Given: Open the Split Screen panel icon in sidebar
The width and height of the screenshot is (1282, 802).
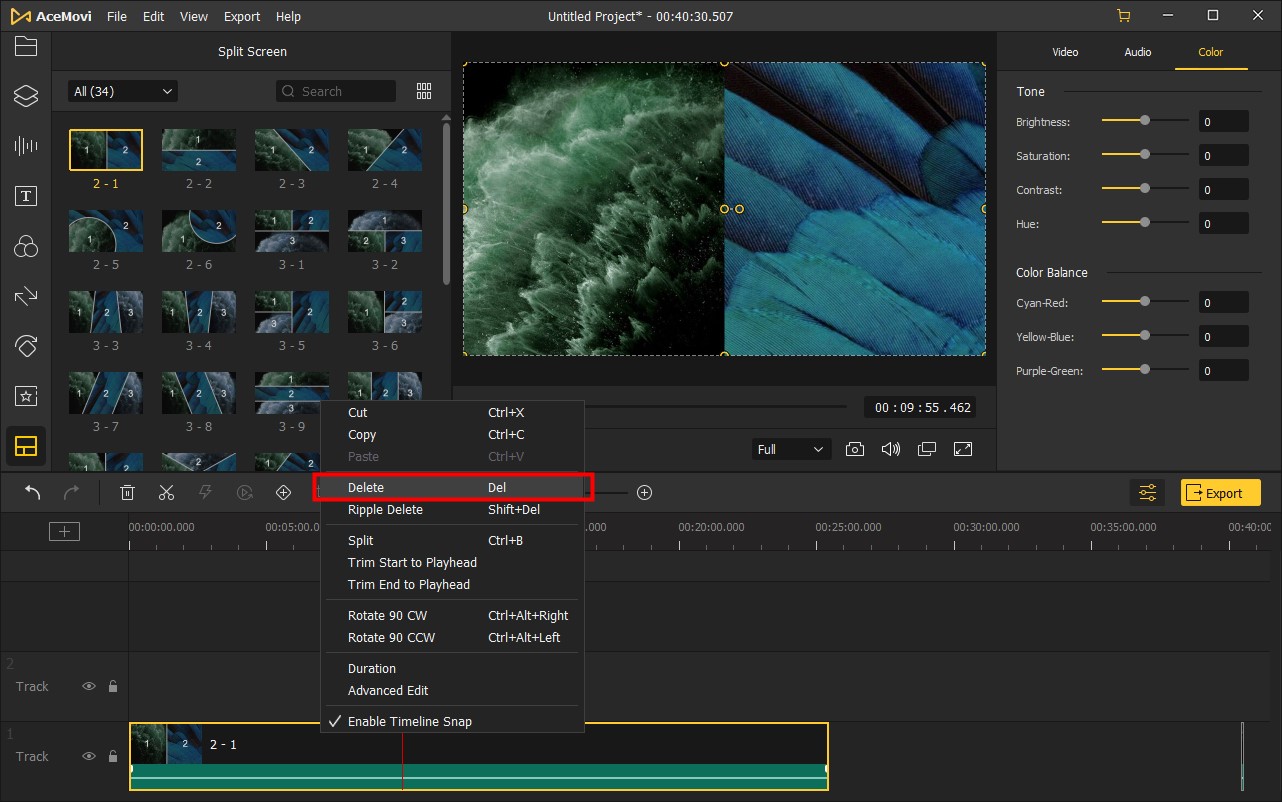Looking at the screenshot, I should [x=26, y=446].
